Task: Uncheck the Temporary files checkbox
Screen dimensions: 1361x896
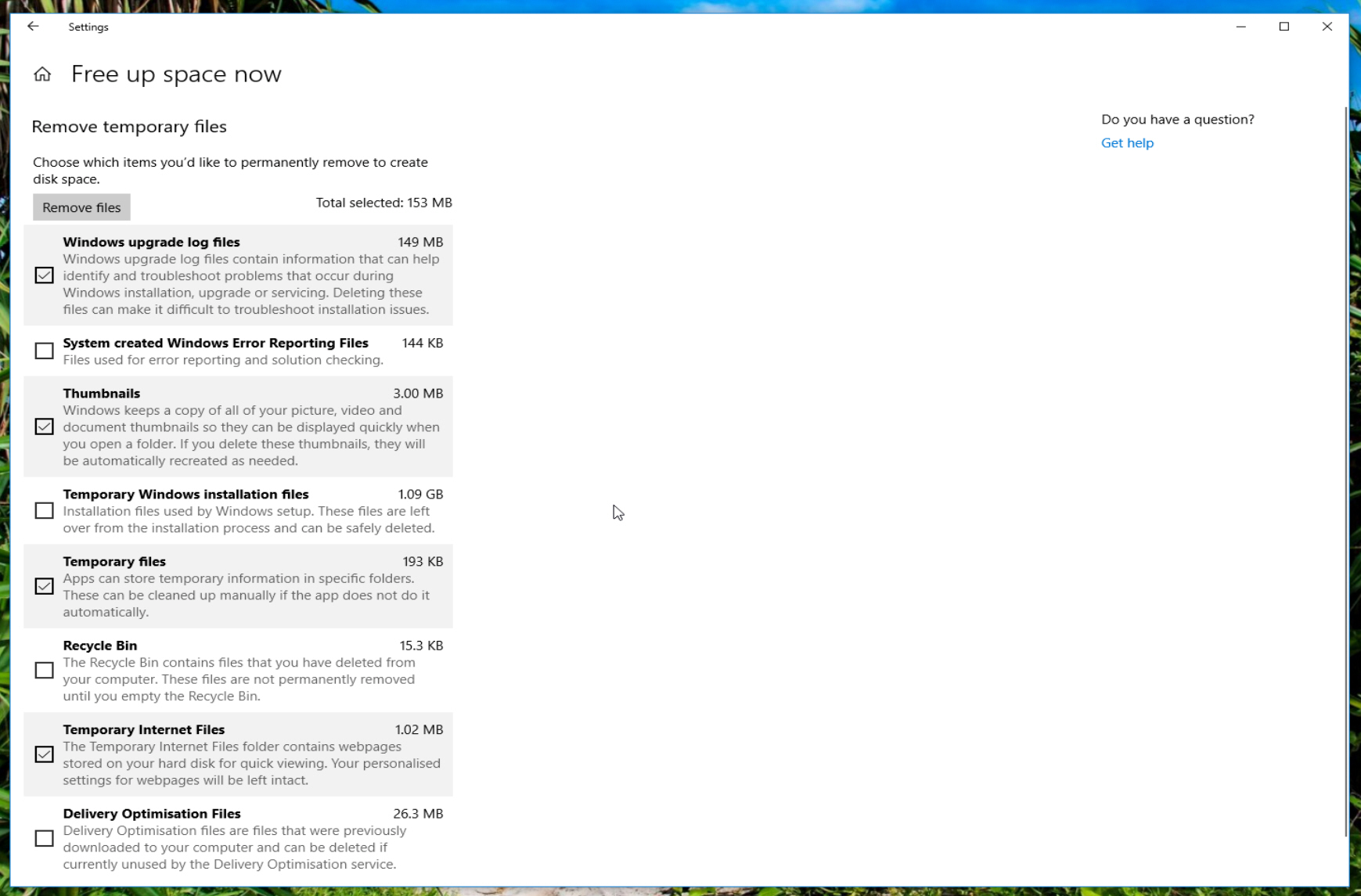Action: click(45, 586)
